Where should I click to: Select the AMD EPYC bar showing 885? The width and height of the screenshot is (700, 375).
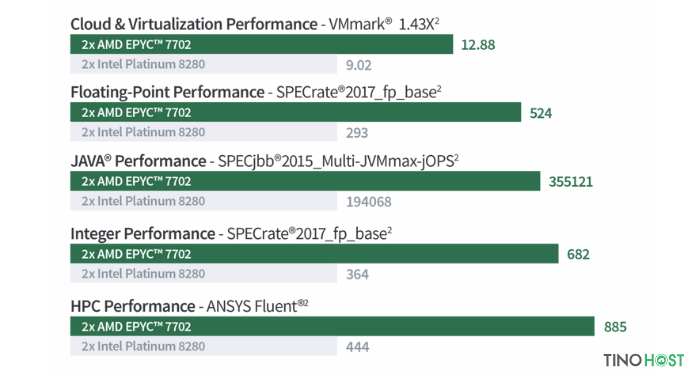332,326
